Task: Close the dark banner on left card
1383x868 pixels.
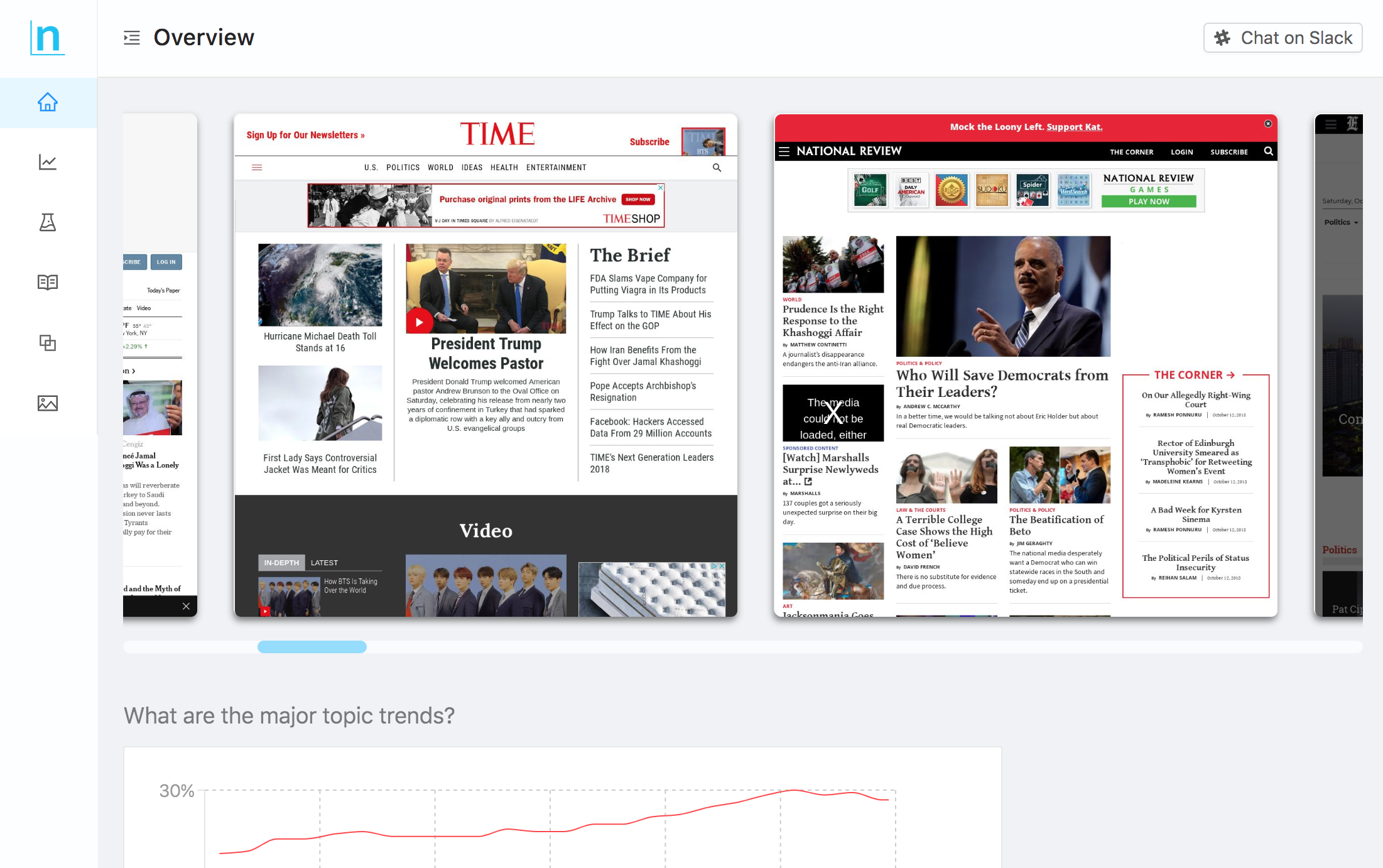Action: [x=186, y=606]
